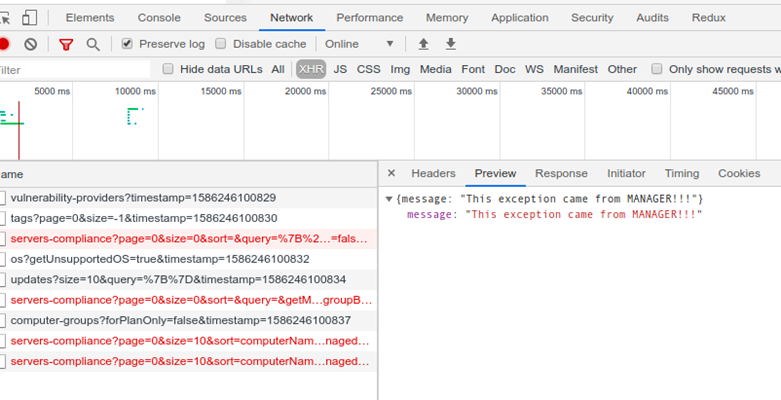Screen dimensions: 781x400
Task: Click the import HAR upload arrow
Action: coord(423,44)
